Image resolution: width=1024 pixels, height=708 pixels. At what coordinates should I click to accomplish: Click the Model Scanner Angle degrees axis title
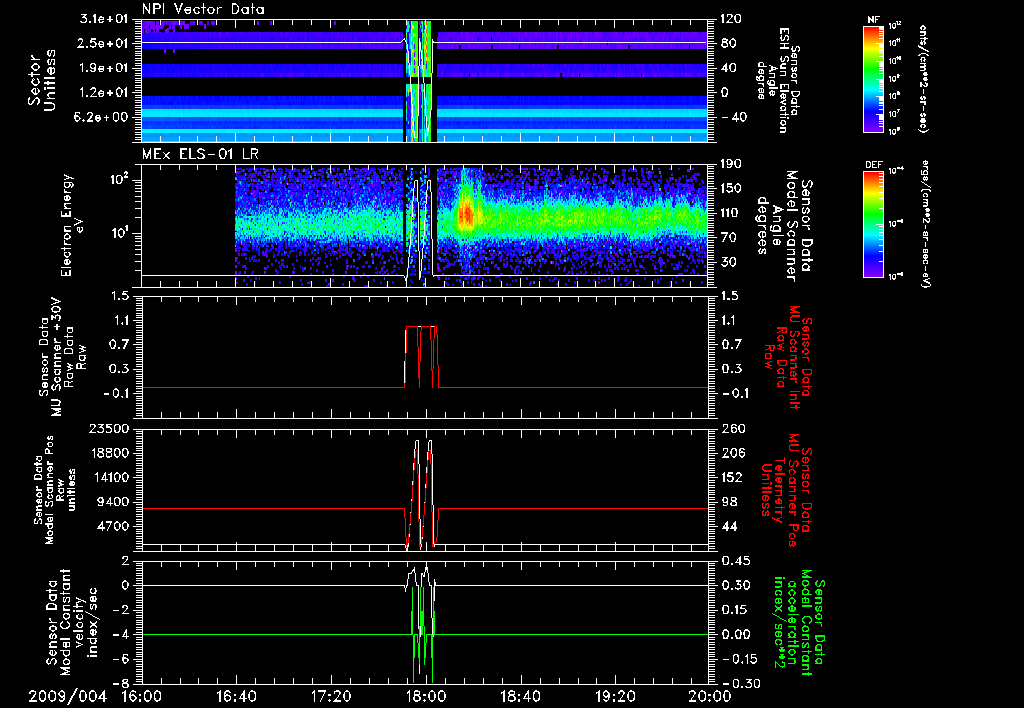tap(784, 225)
